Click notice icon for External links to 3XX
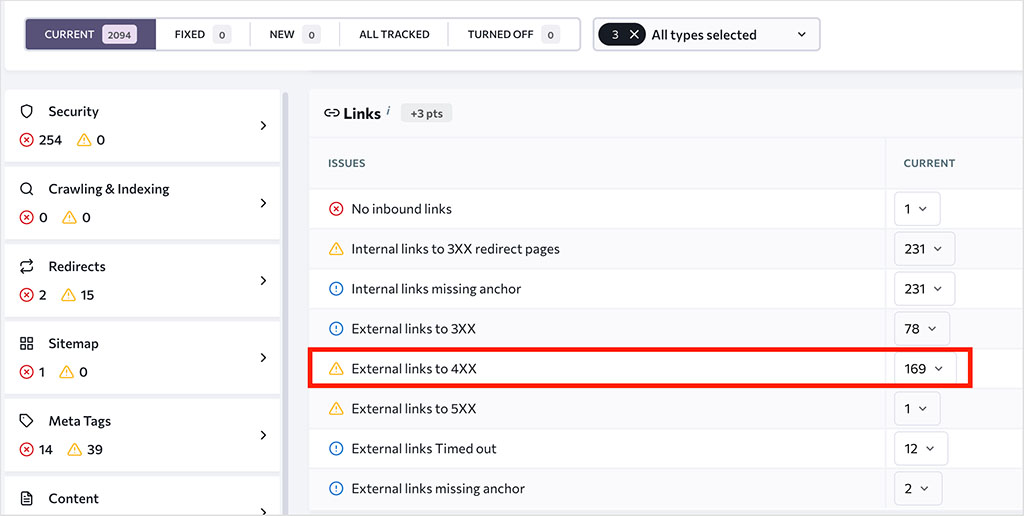The width and height of the screenshot is (1024, 516). [336, 329]
